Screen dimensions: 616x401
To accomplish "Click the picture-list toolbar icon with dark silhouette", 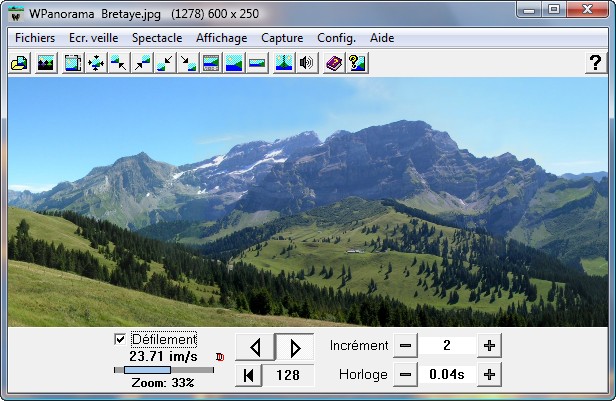I will [x=46, y=63].
